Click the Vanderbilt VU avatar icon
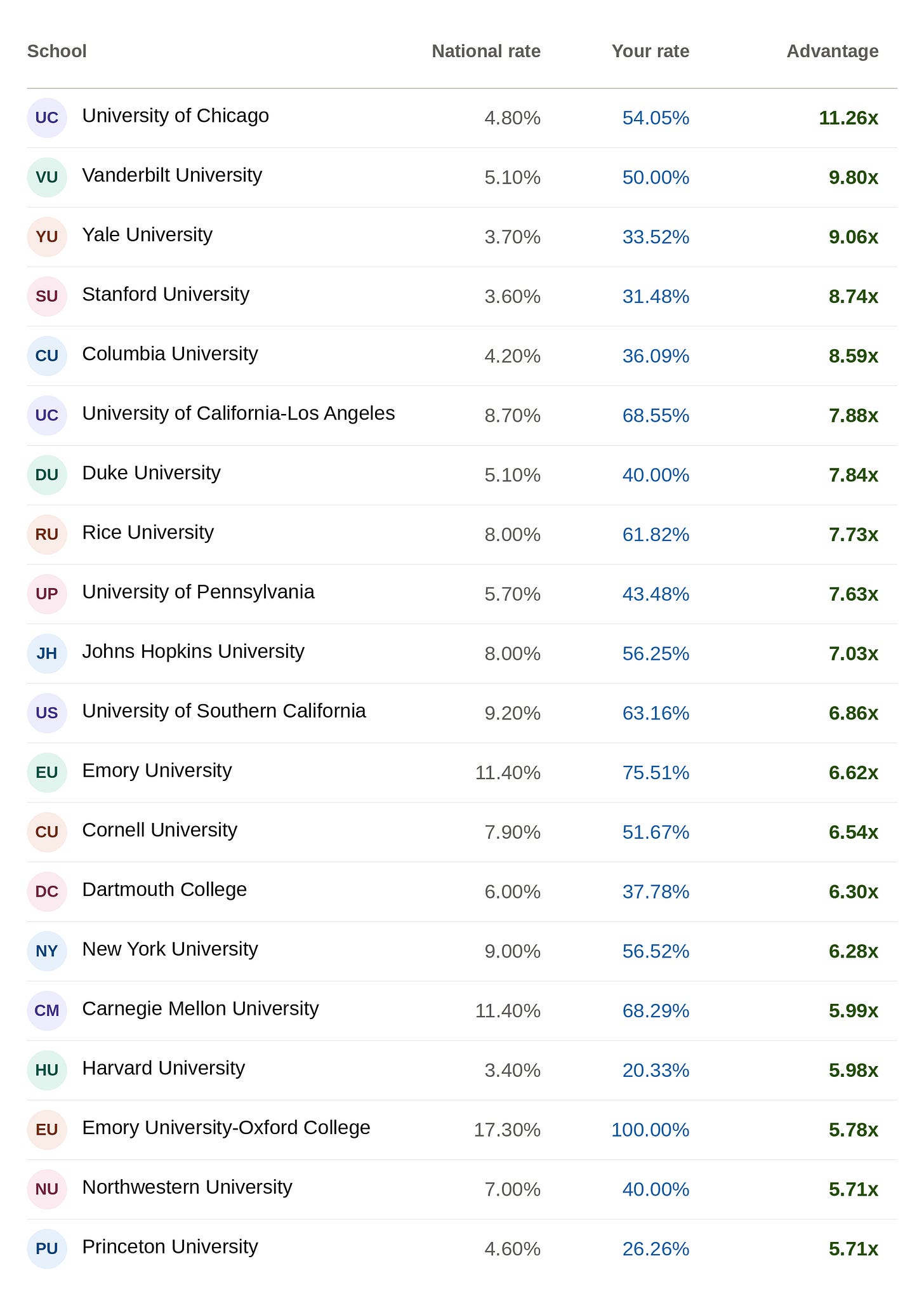 tap(47, 177)
